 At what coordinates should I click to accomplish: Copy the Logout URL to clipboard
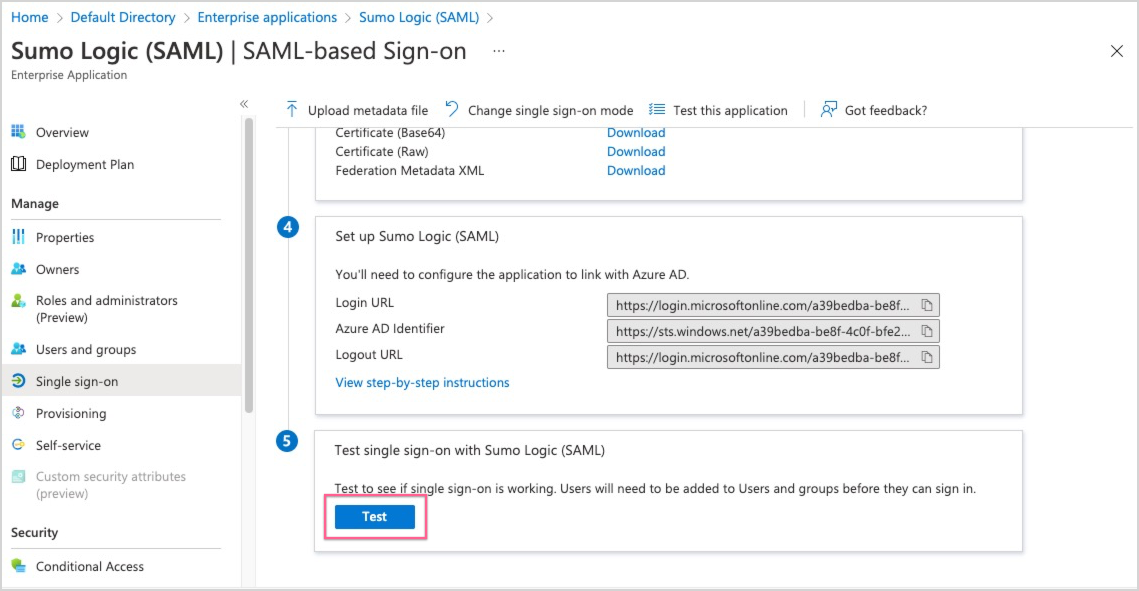[927, 357]
